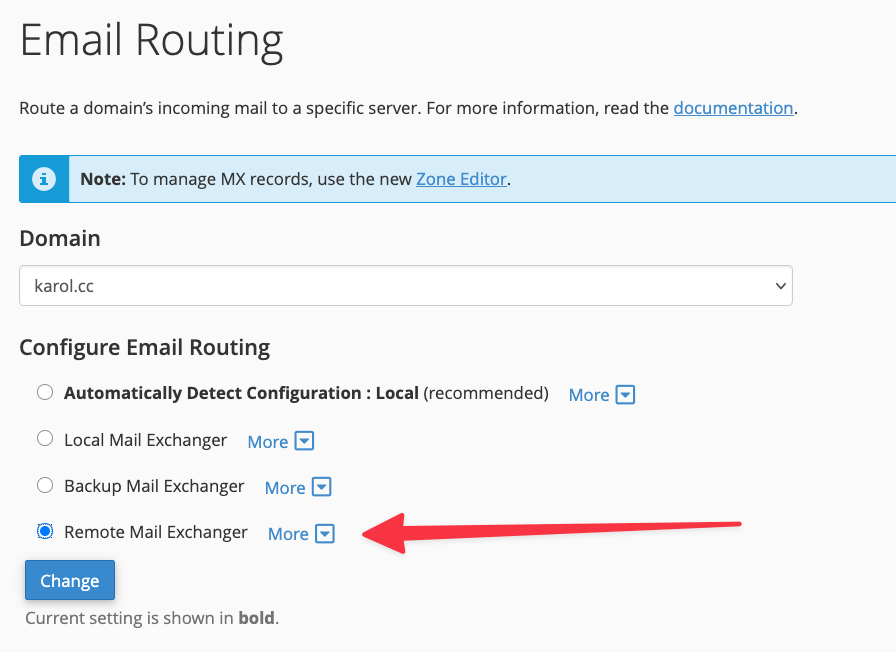This screenshot has height=652, width=896.
Task: Select the Backup Mail Exchanger radio button
Action: pos(45,486)
